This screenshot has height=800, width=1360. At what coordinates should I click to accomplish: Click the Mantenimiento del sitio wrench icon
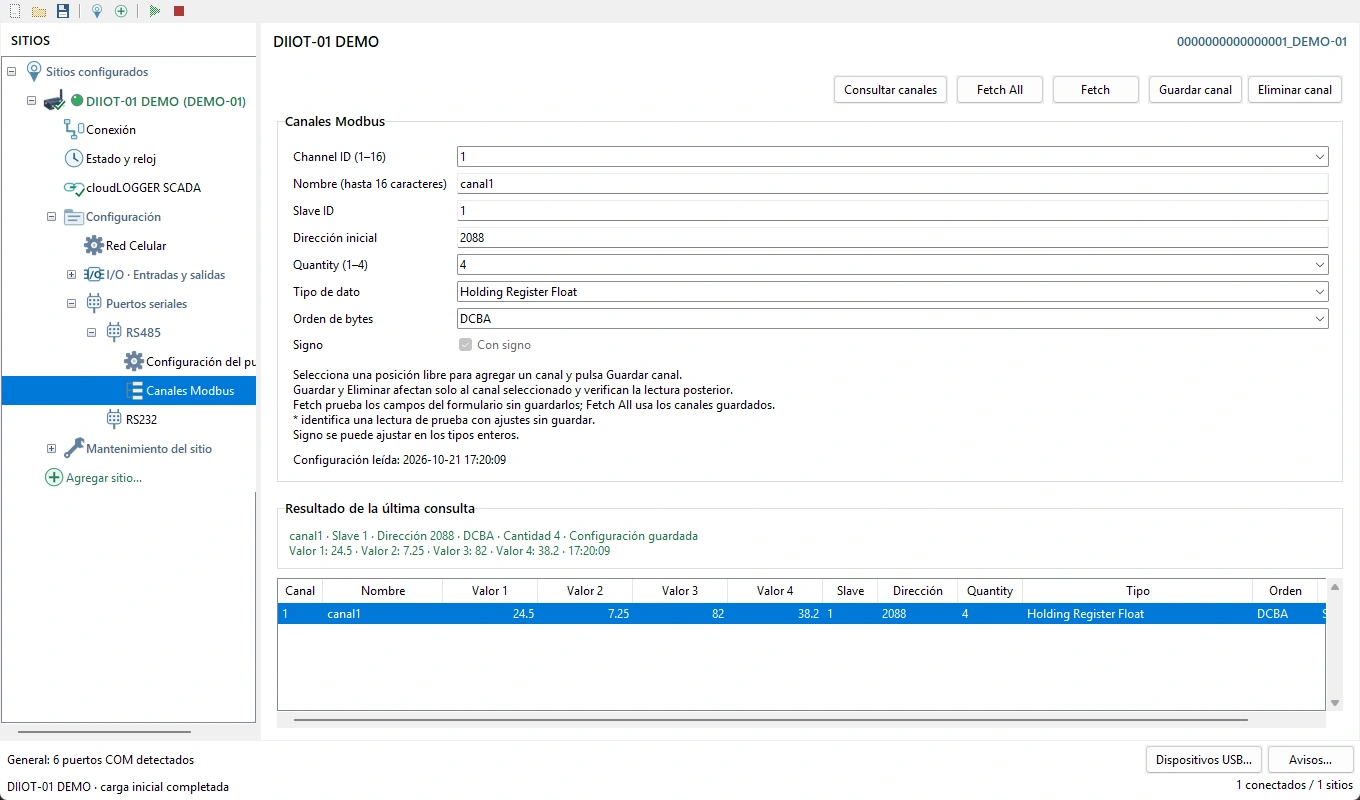pos(74,448)
